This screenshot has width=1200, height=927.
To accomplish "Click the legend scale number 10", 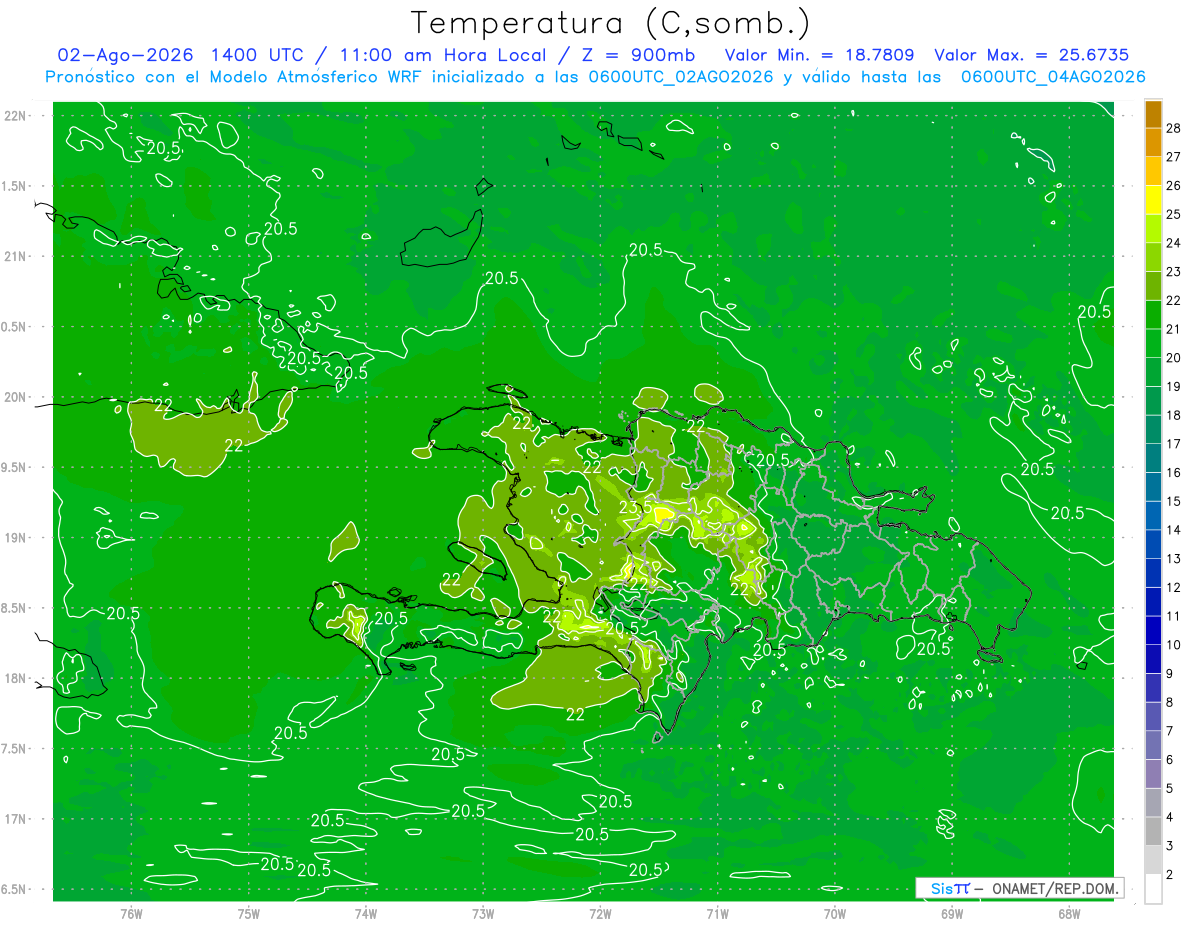I will tap(1173, 645).
